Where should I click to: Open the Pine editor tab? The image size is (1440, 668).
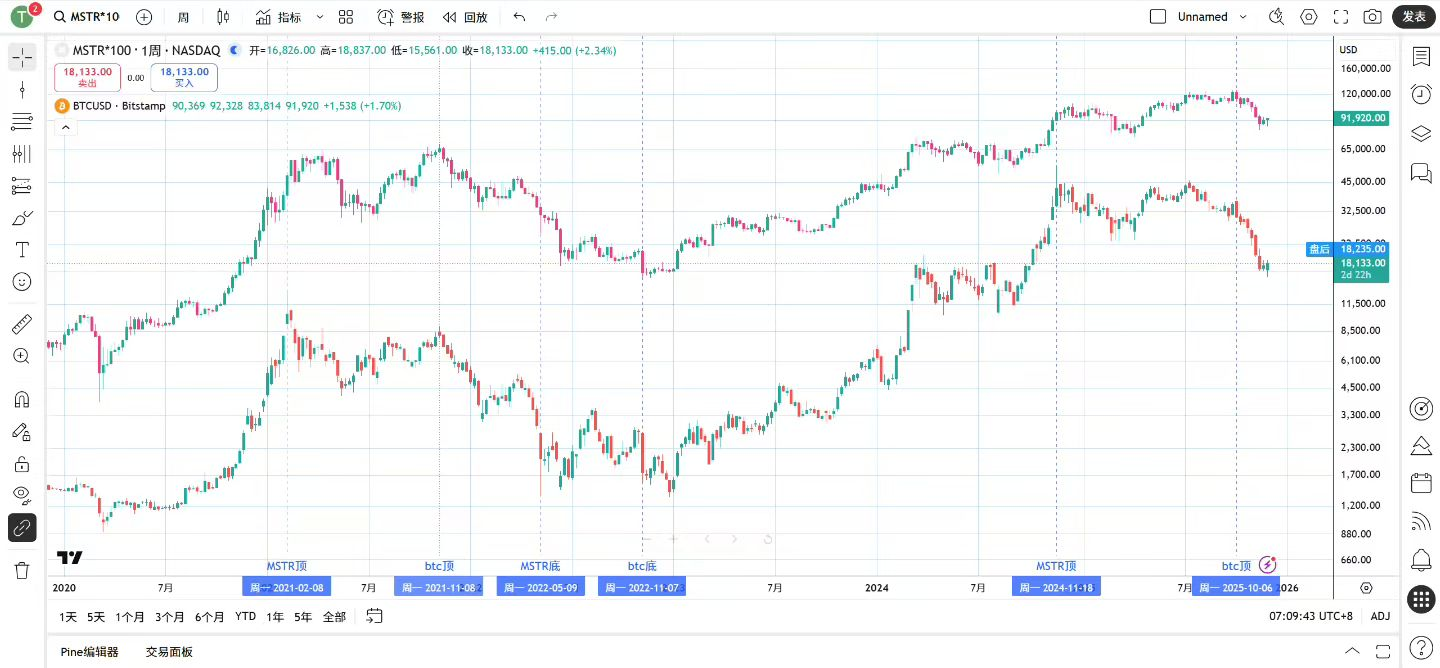point(89,652)
